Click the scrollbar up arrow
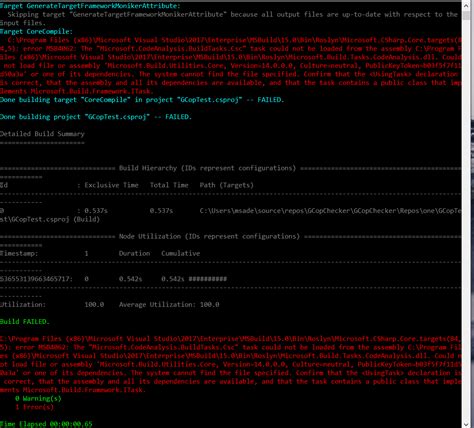Screen dimensions: 474x428 466,6
